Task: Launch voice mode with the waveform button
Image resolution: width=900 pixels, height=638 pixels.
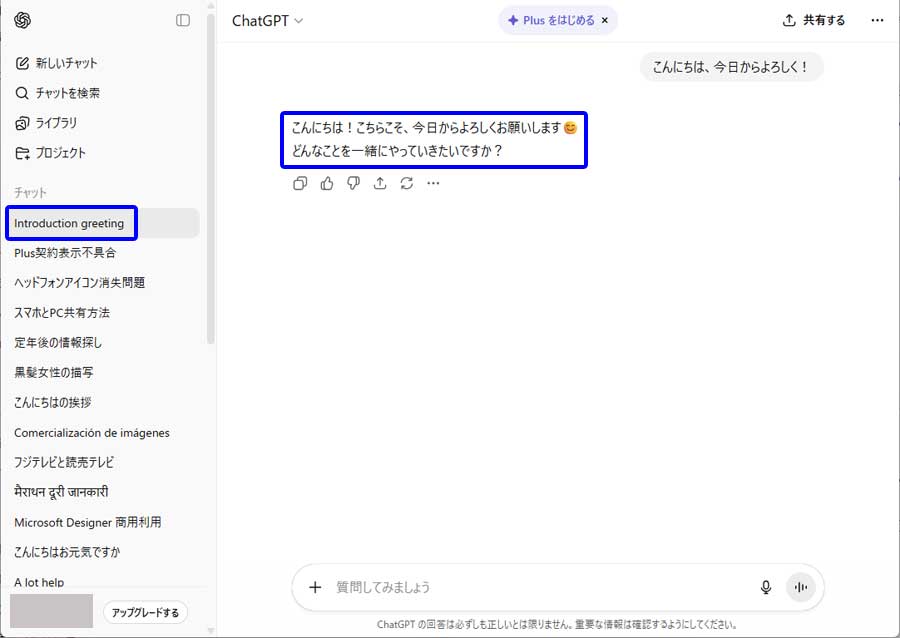Action: (800, 587)
